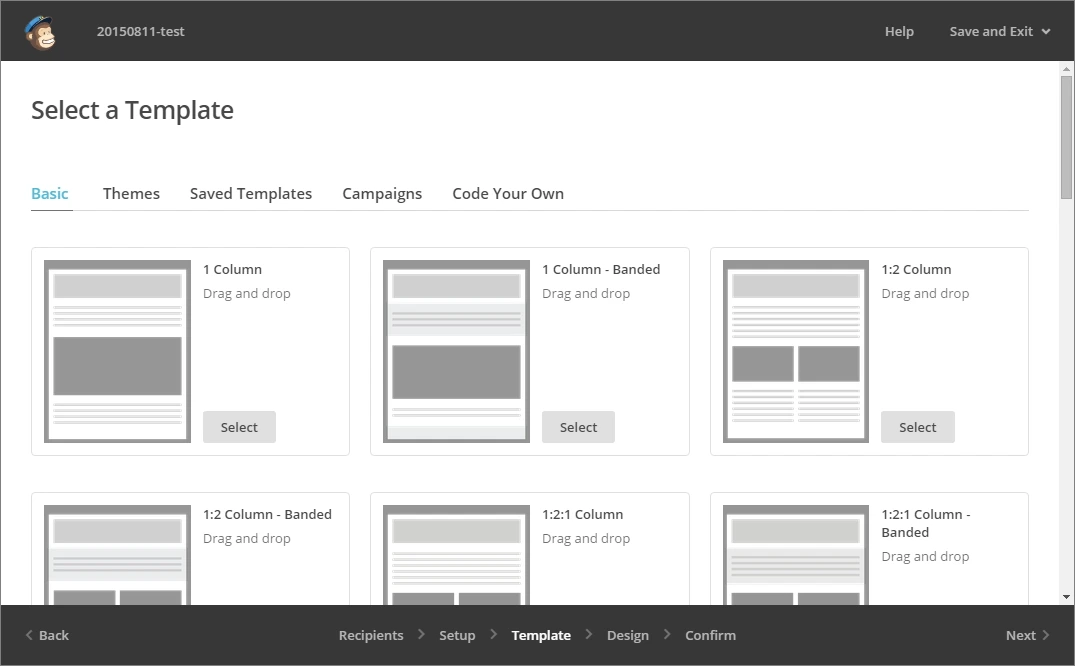This screenshot has width=1075, height=666.
Task: Go to the Design step
Action: [x=627, y=635]
